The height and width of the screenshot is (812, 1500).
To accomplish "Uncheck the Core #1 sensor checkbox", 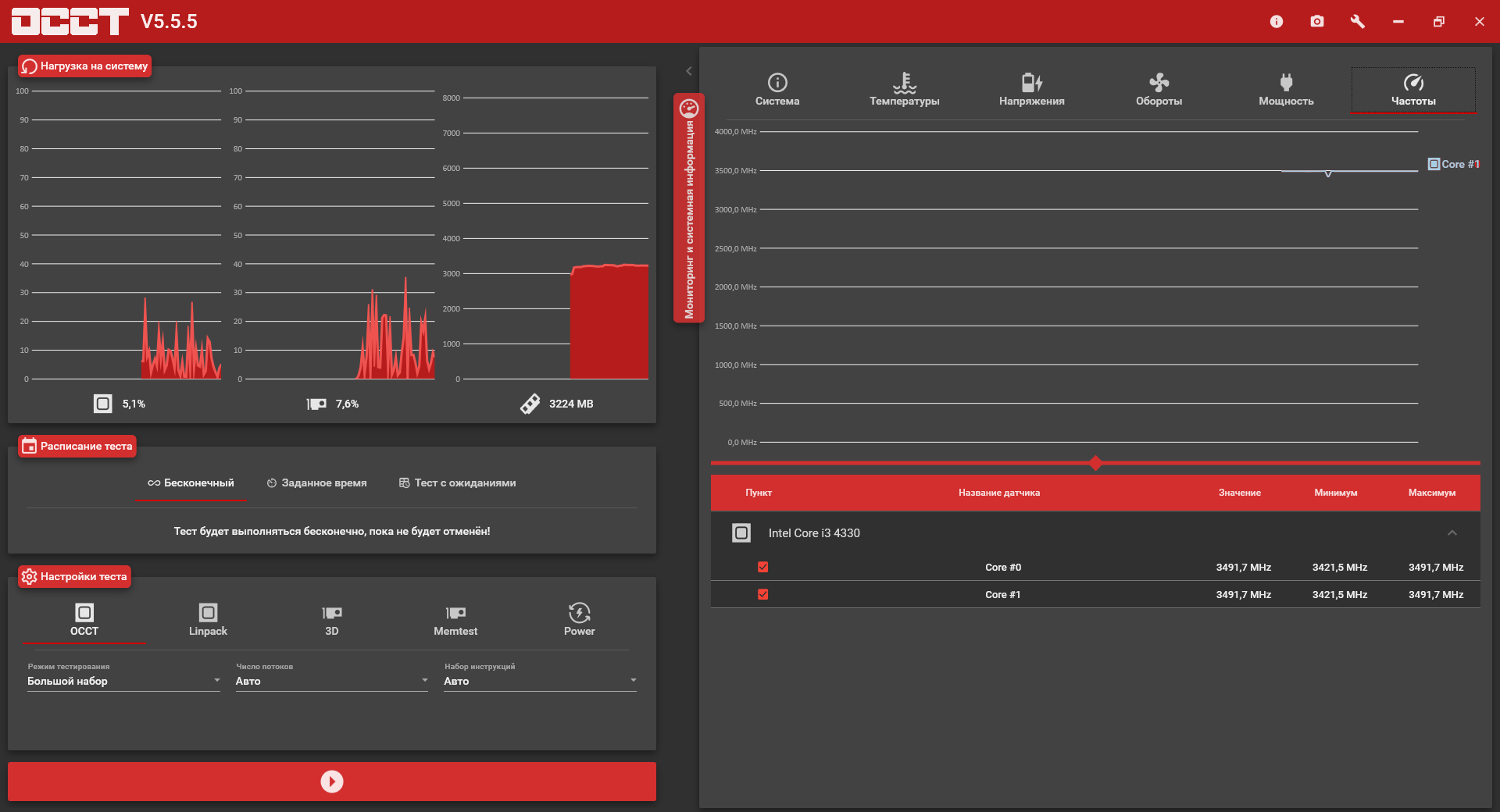I will click(x=763, y=595).
